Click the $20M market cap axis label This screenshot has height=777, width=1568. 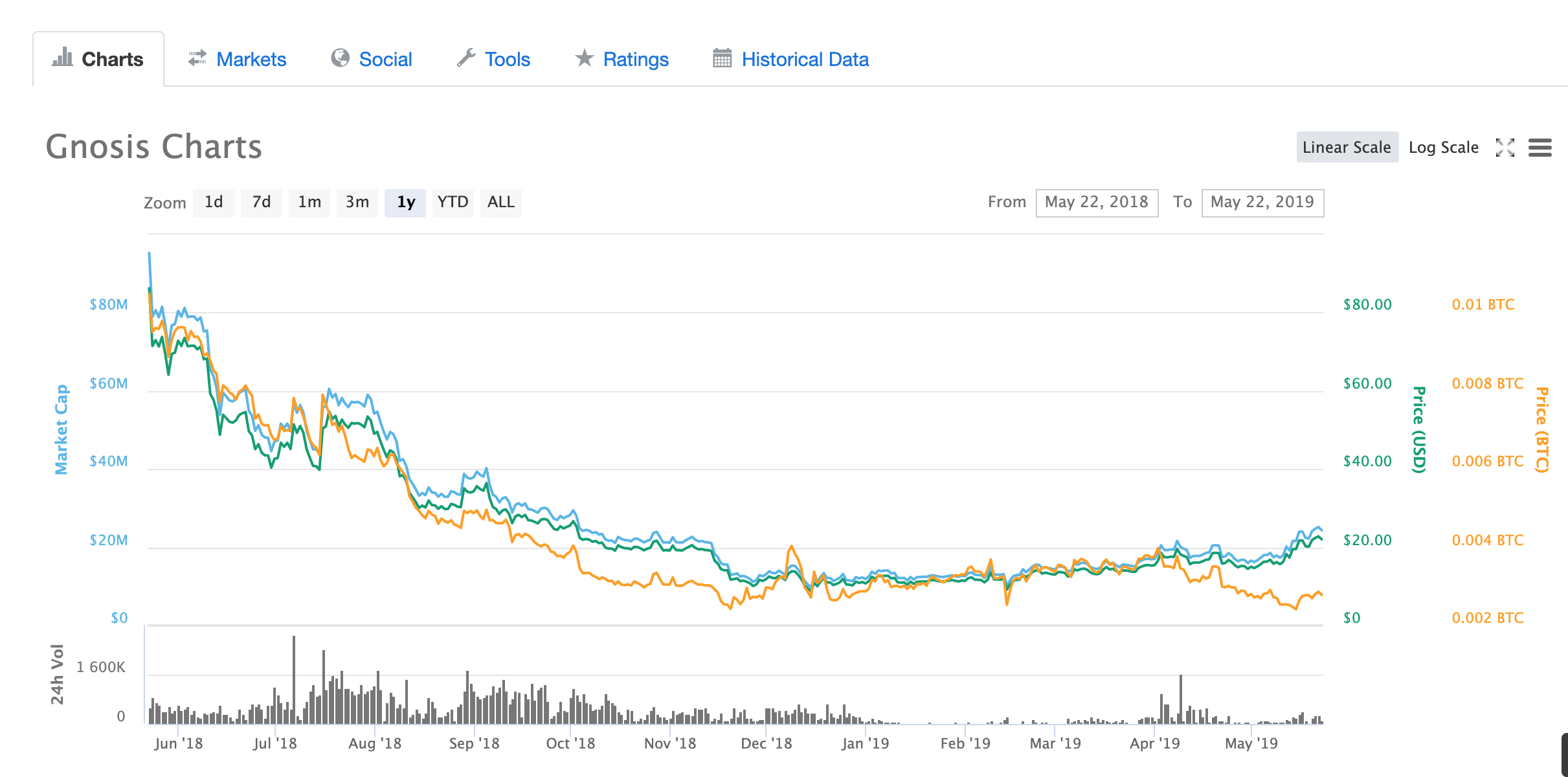point(109,540)
